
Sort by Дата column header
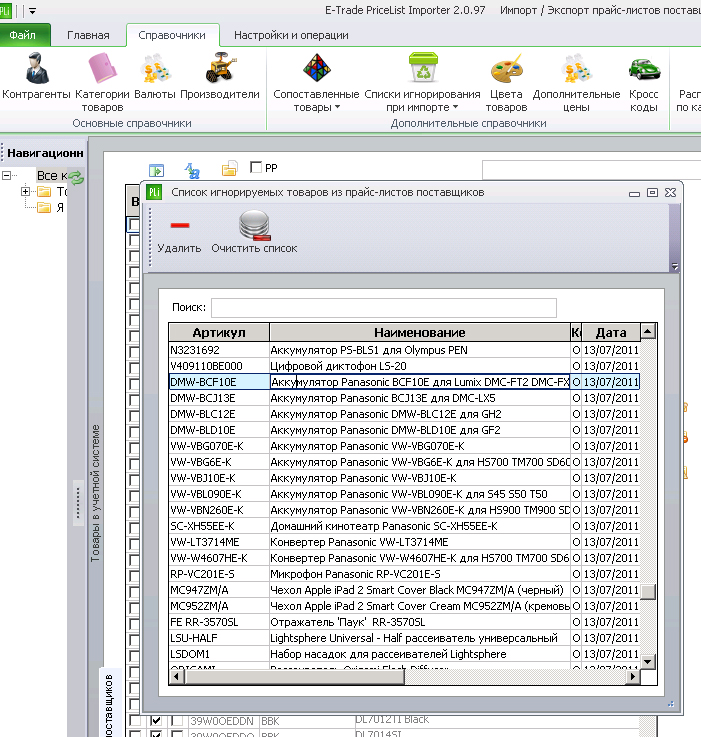tap(611, 332)
